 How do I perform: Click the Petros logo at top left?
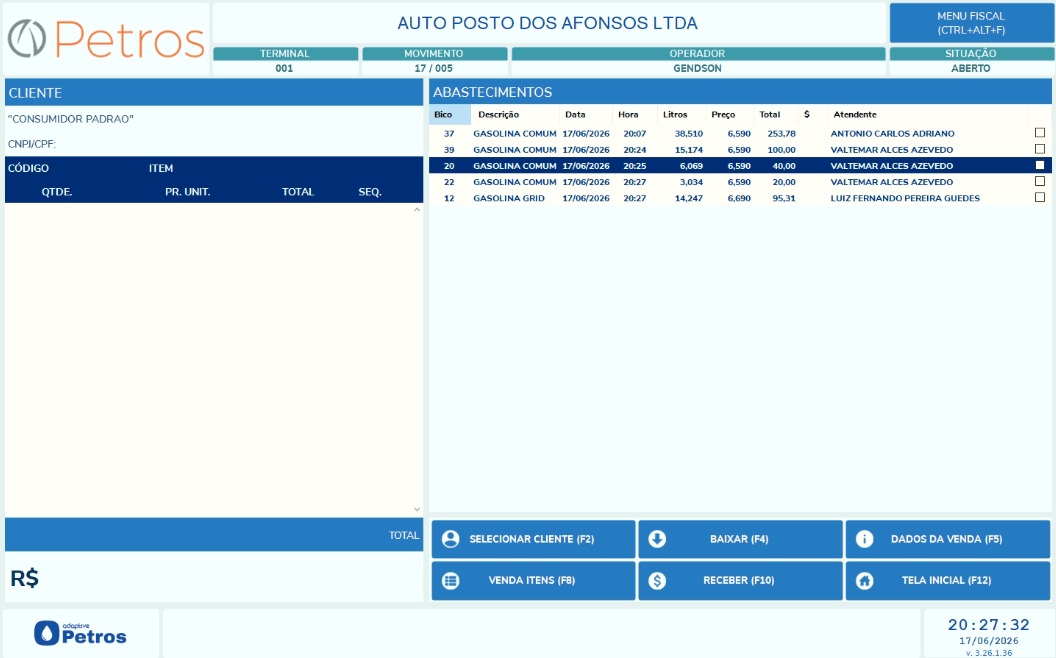pos(106,39)
